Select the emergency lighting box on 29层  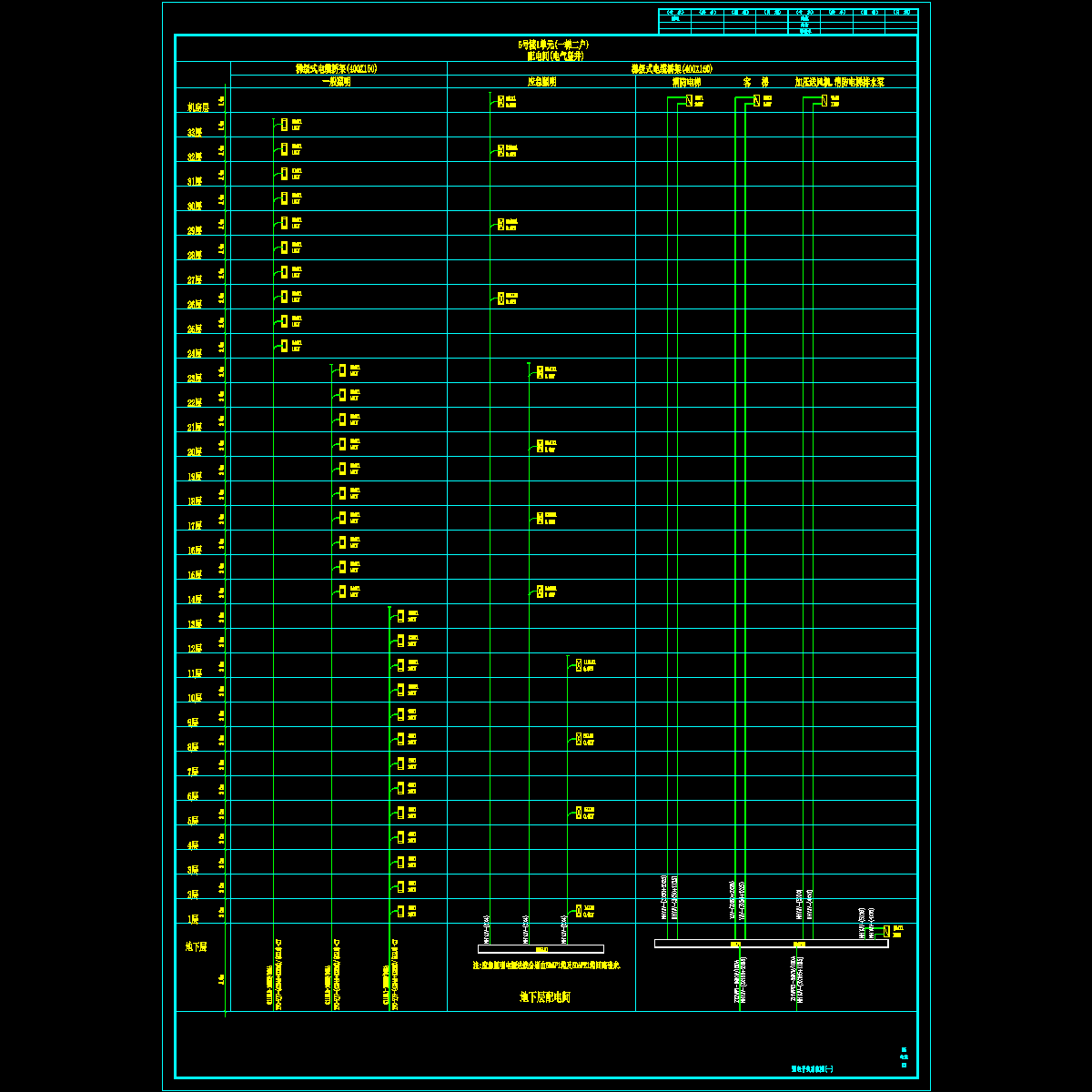tap(500, 224)
